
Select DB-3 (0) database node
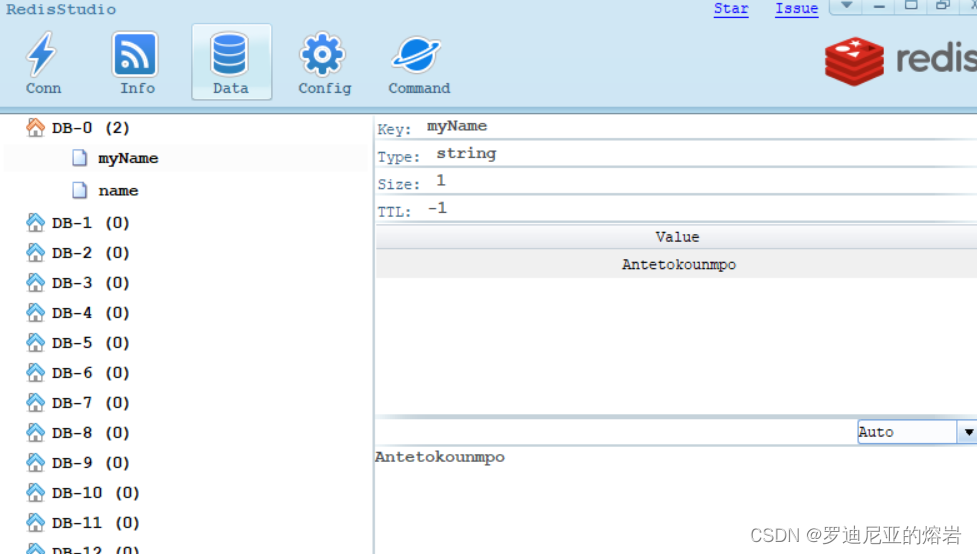[x=90, y=282]
